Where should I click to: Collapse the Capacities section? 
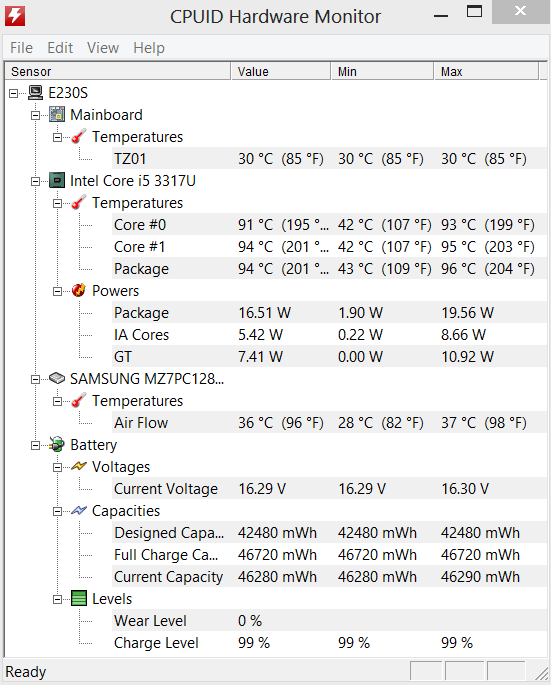[57, 511]
